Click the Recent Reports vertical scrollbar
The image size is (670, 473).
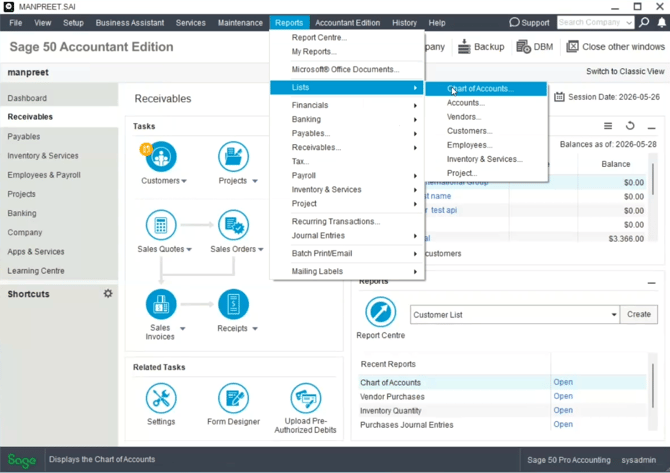click(652, 386)
